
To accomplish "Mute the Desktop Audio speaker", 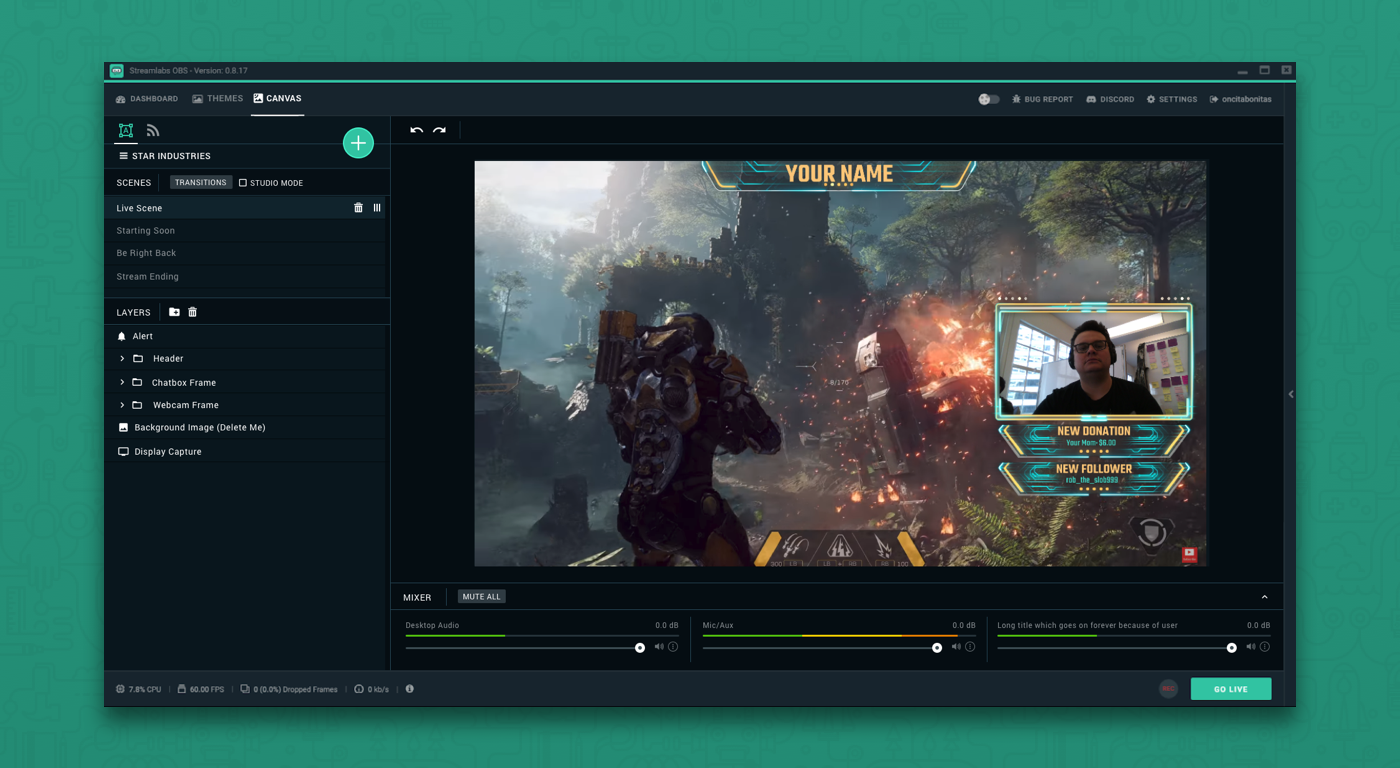I will [659, 647].
